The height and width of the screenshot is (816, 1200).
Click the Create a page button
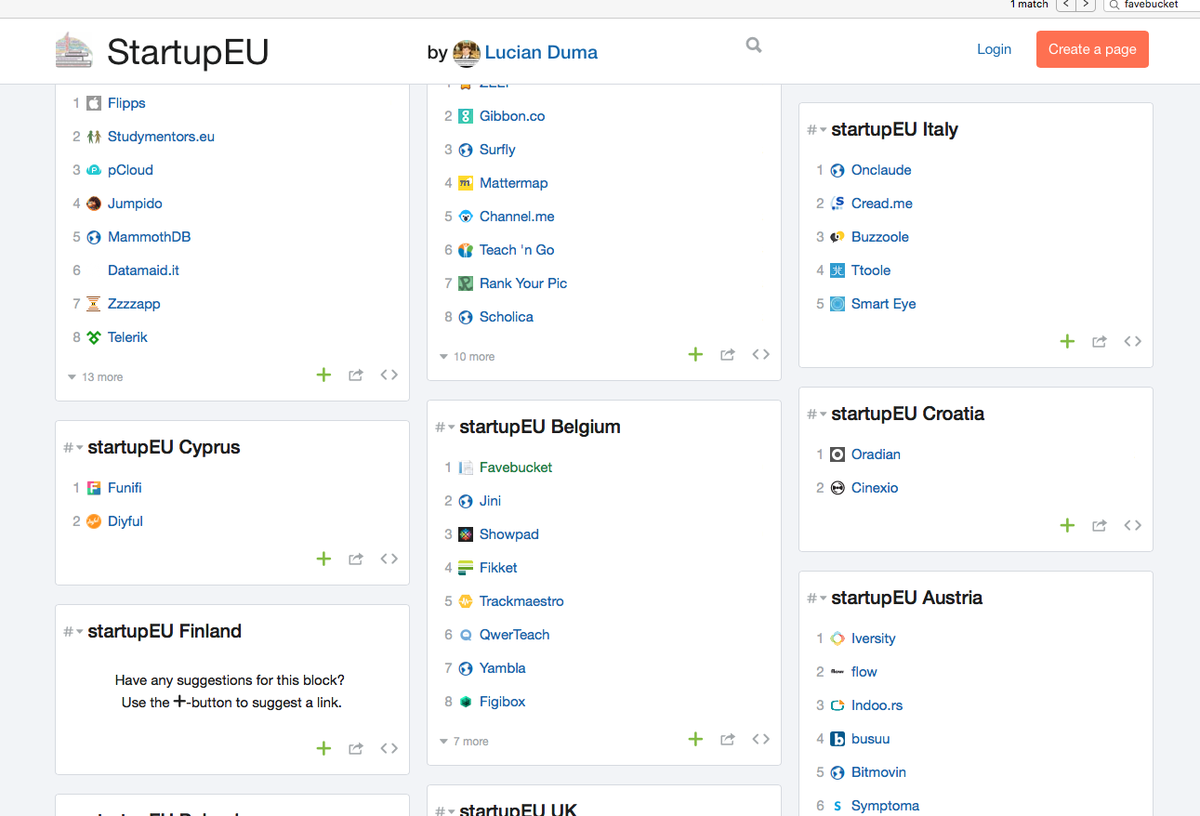pos(1092,49)
